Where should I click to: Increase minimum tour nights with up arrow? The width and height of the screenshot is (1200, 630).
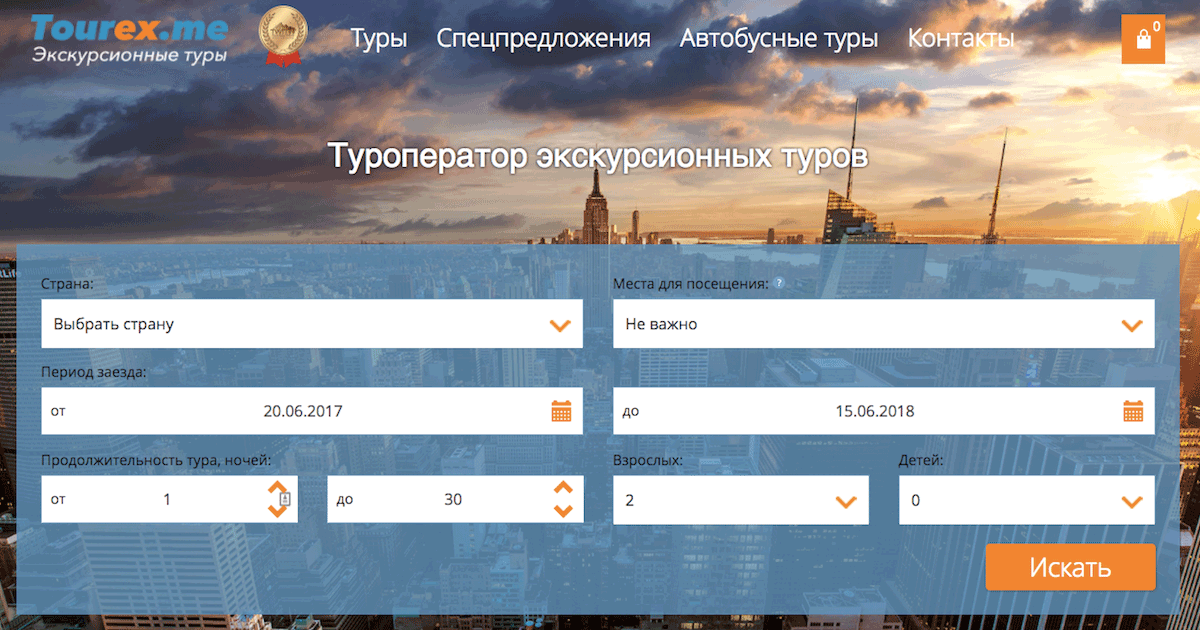click(x=277, y=487)
